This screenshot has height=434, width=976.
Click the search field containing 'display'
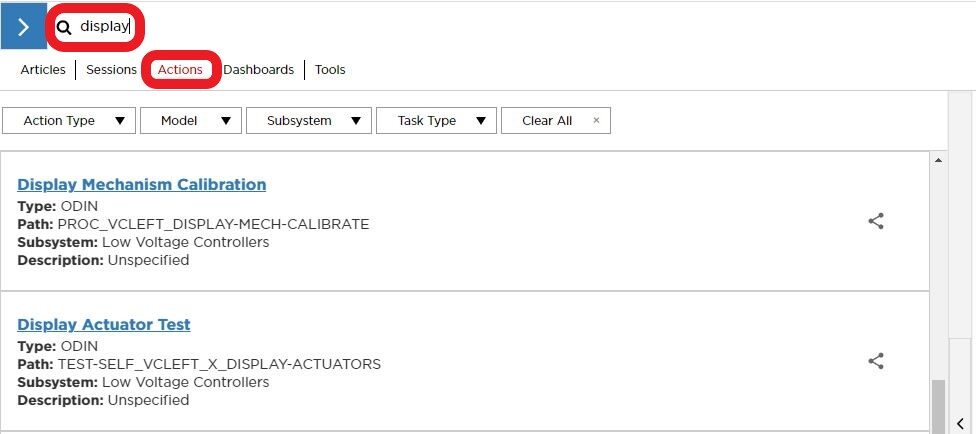(106, 27)
